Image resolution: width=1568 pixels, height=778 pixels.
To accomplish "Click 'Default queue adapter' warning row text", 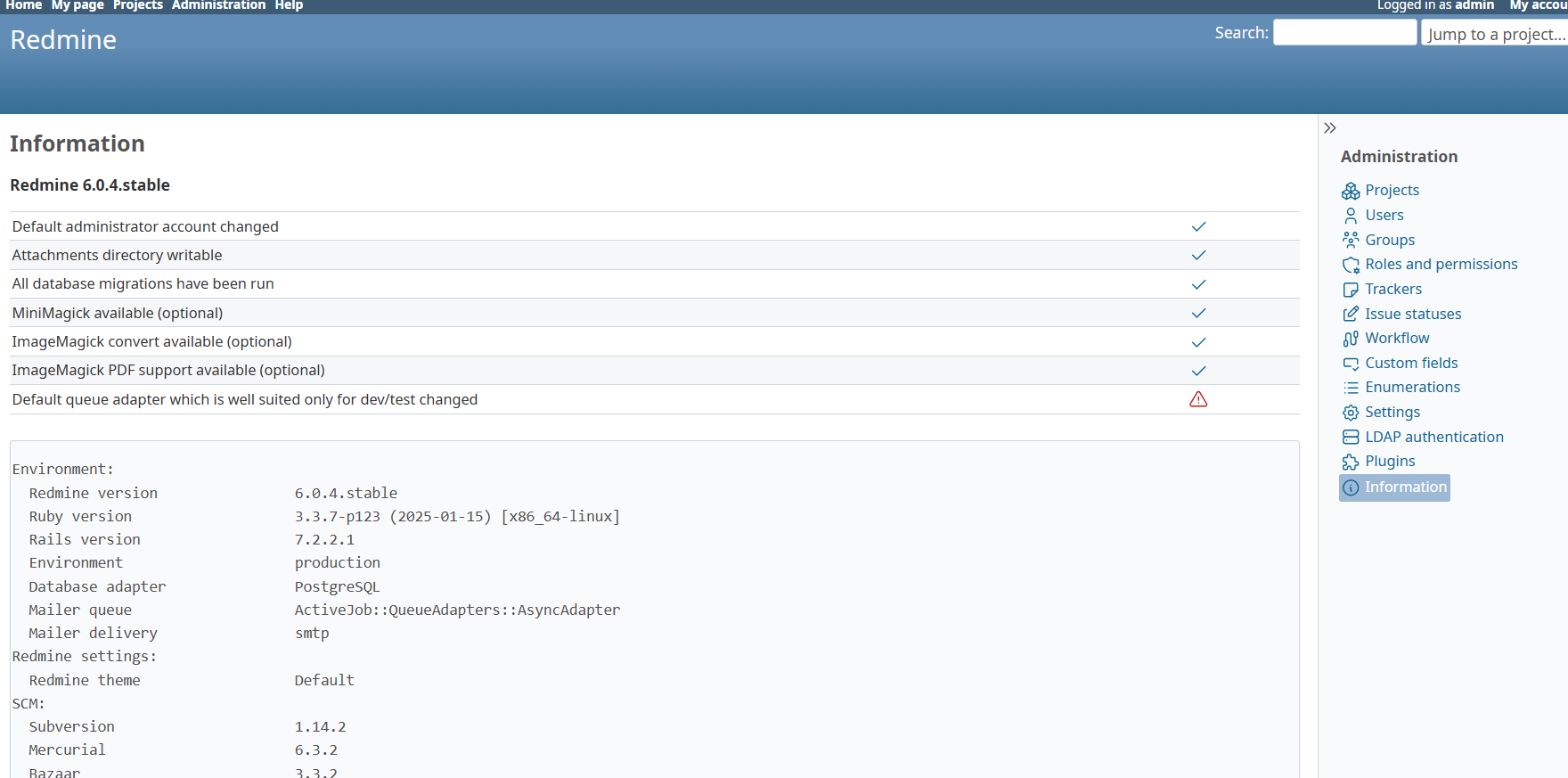I will coord(245,400).
